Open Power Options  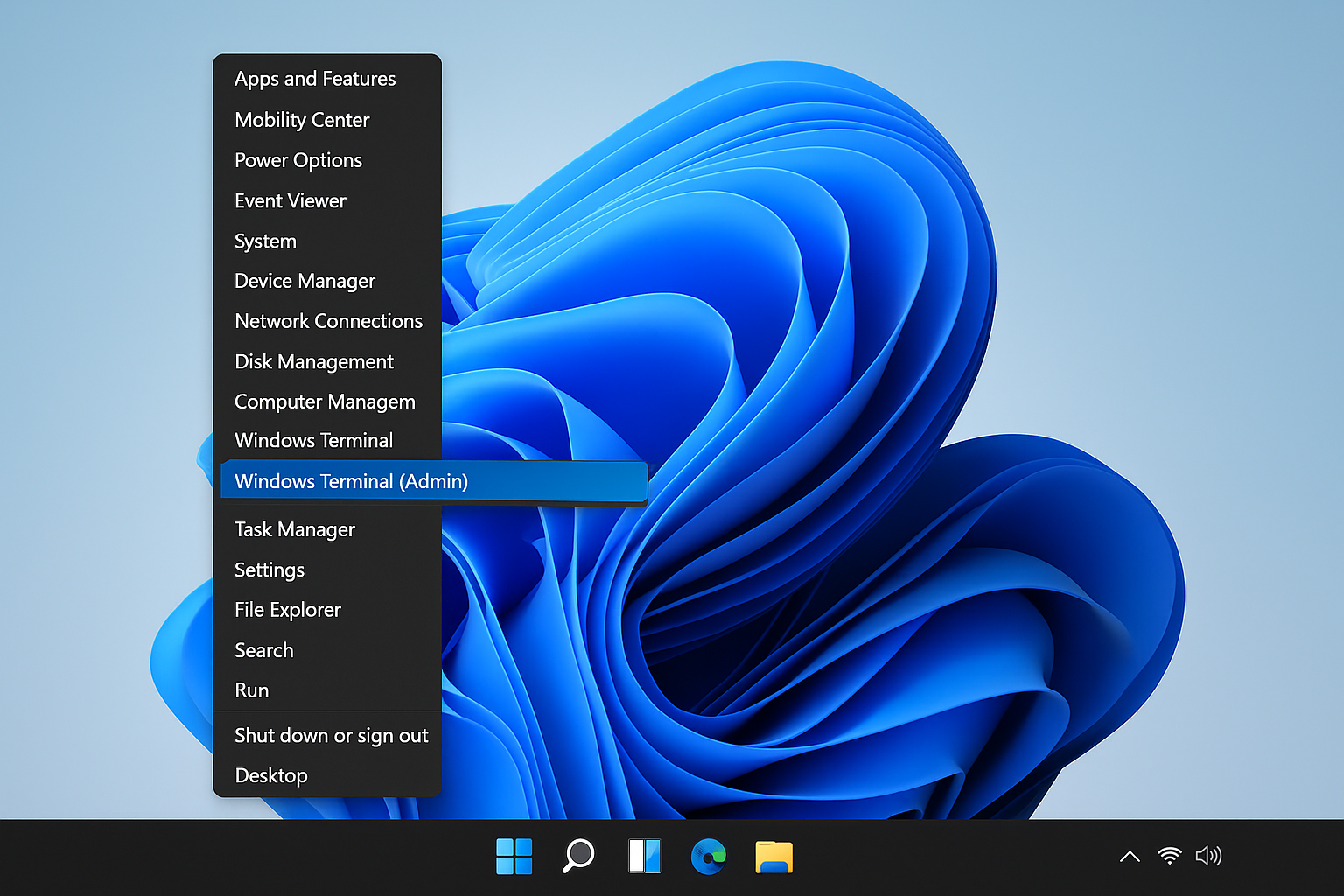297,160
